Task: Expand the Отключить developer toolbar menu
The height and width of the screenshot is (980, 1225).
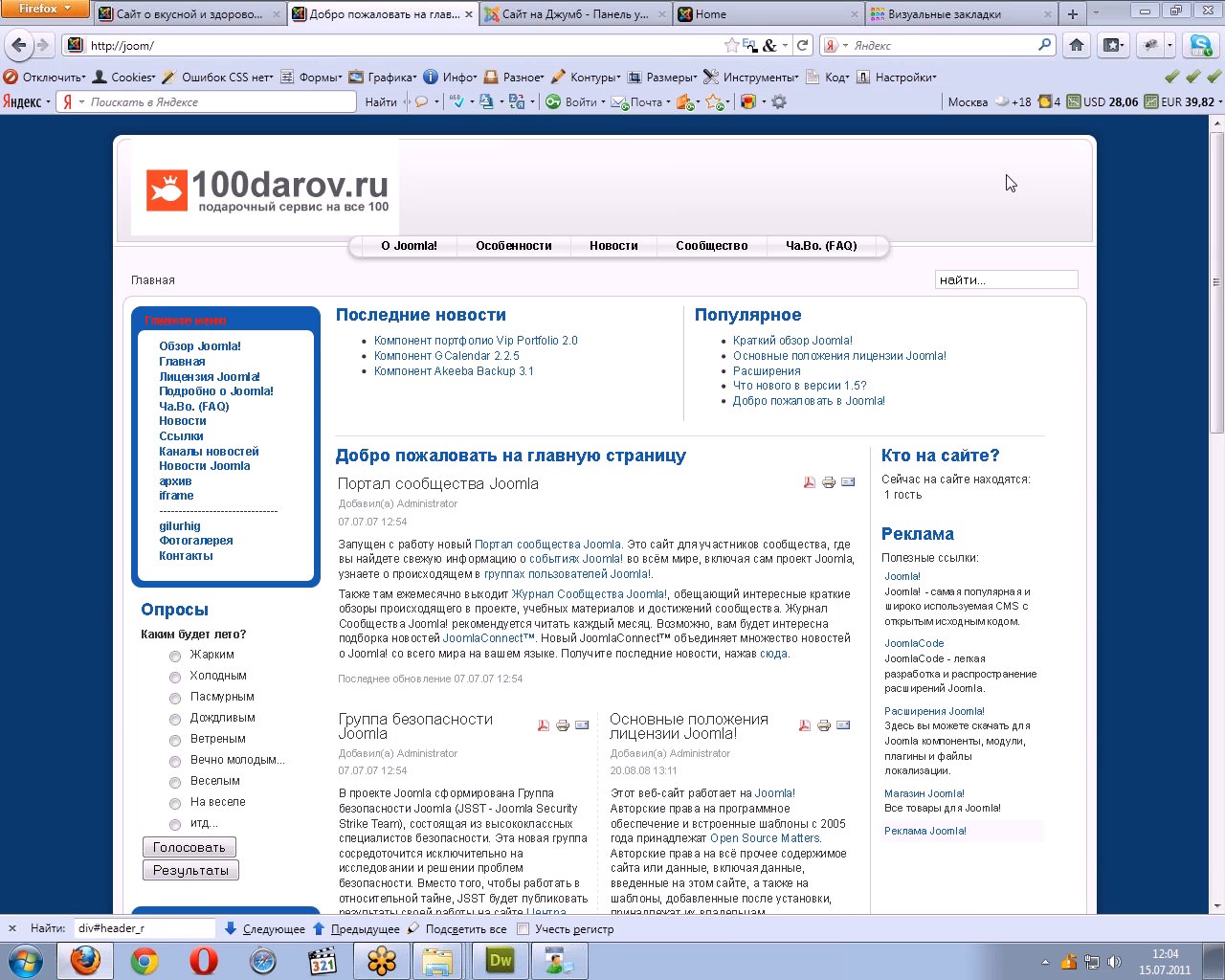Action: pyautogui.click(x=45, y=78)
